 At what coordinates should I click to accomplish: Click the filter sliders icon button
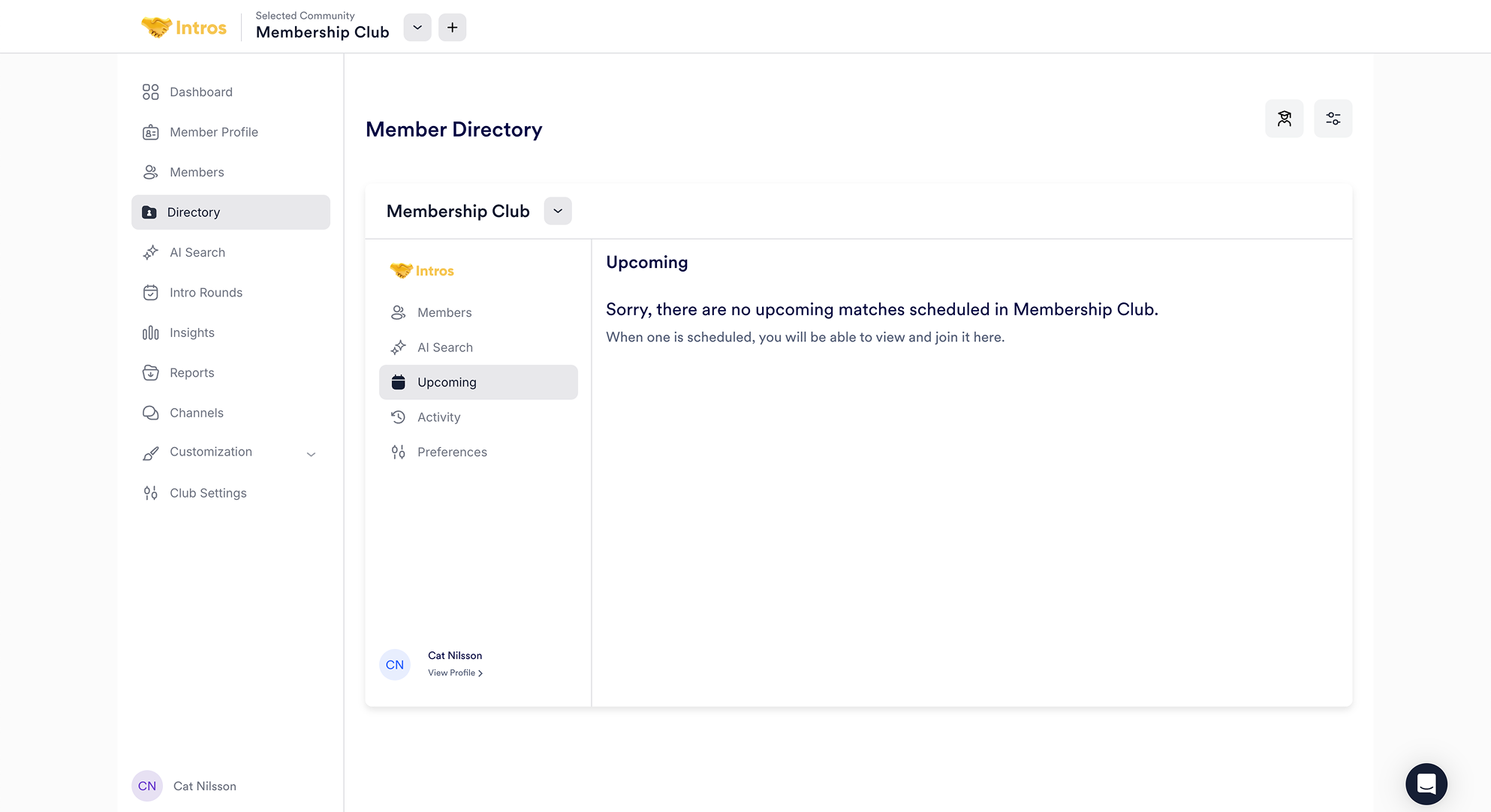(1333, 119)
